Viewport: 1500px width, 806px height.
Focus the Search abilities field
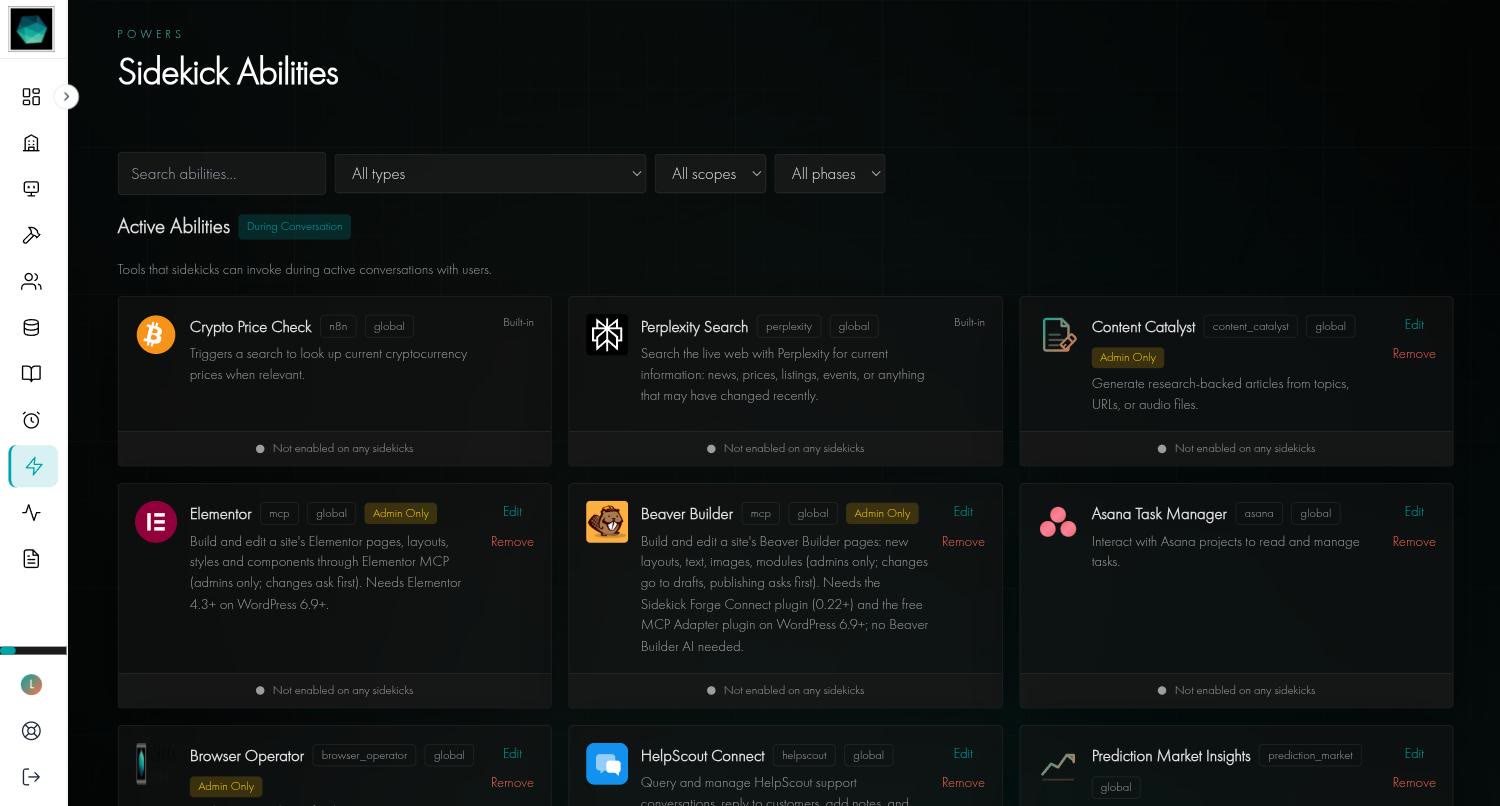coord(222,174)
